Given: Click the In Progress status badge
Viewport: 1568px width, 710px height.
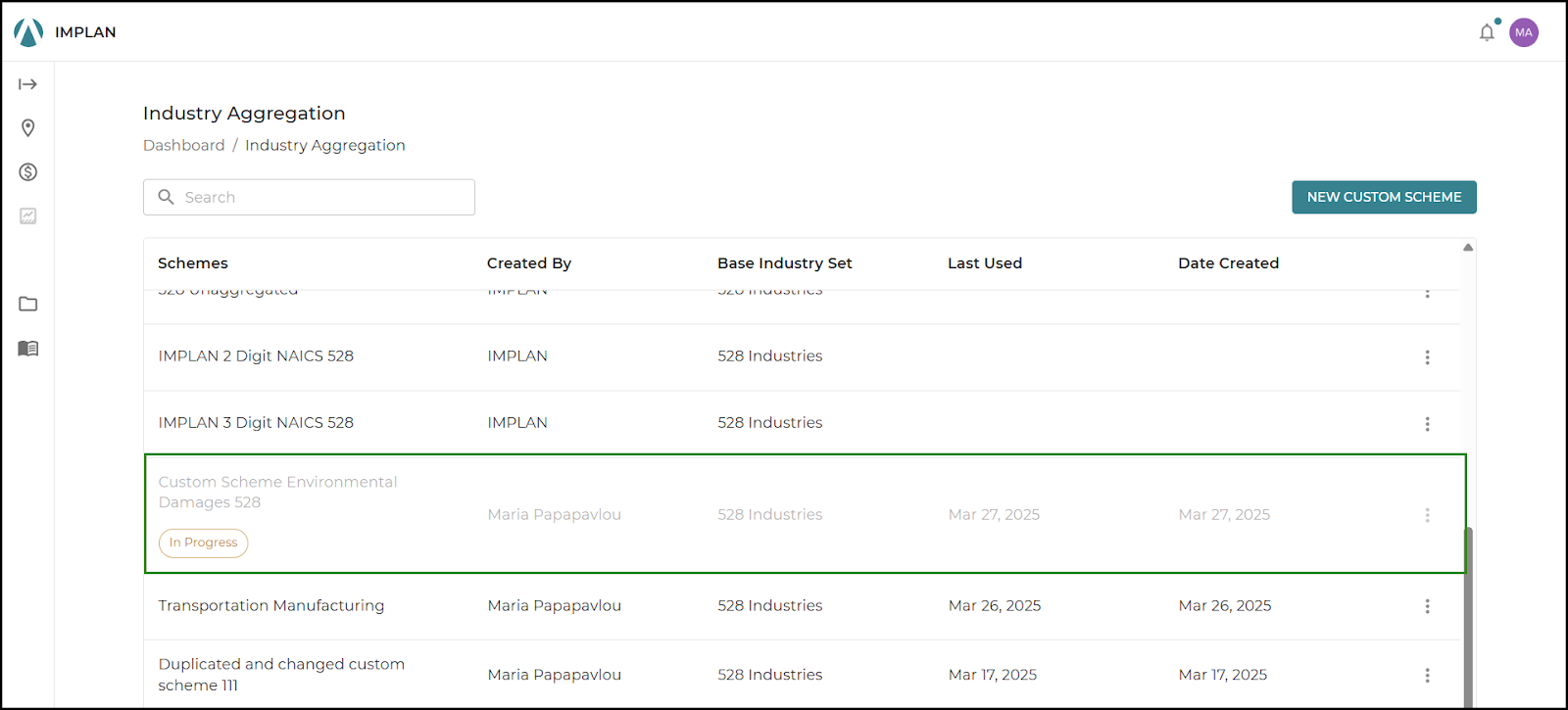Looking at the screenshot, I should tap(204, 543).
